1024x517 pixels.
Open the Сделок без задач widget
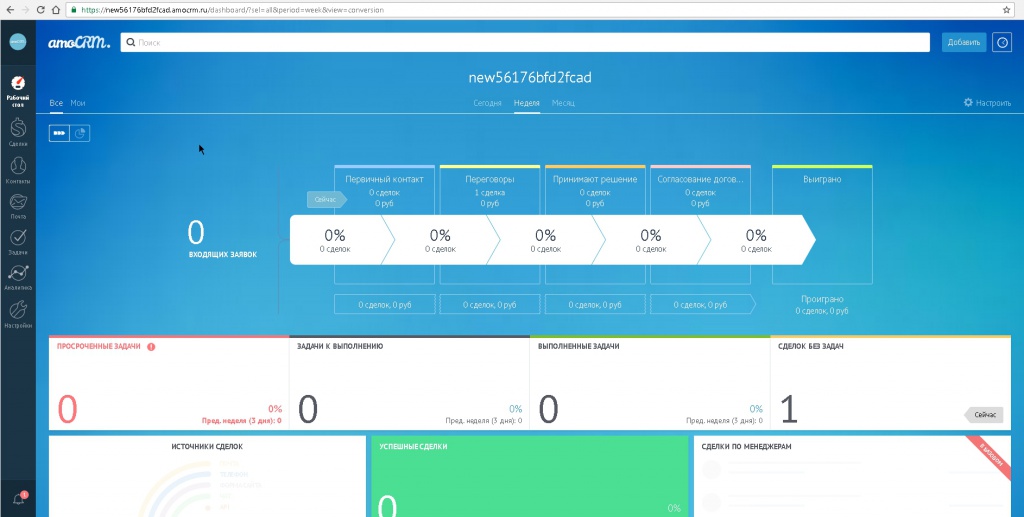(891, 383)
